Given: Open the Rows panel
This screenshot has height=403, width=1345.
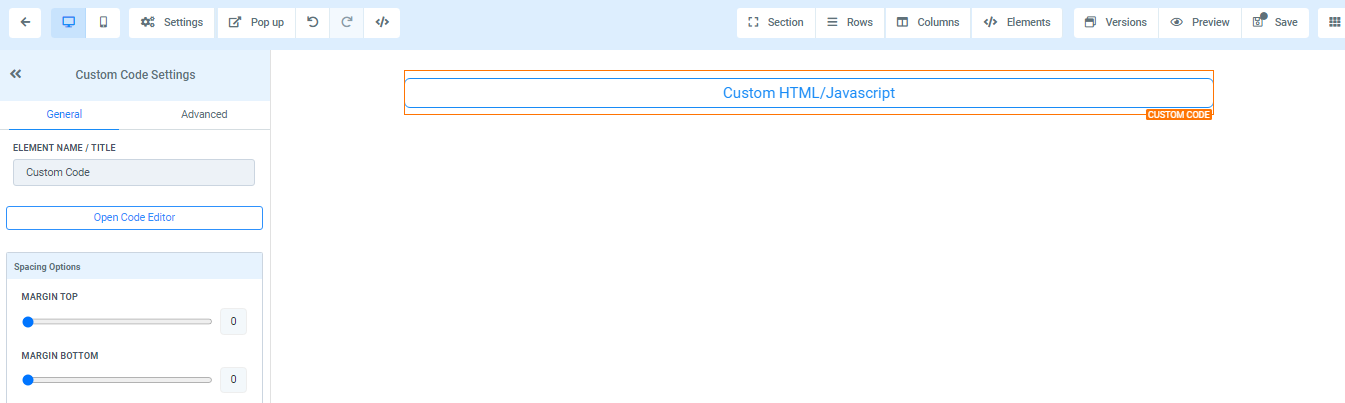Looking at the screenshot, I should pos(849,22).
